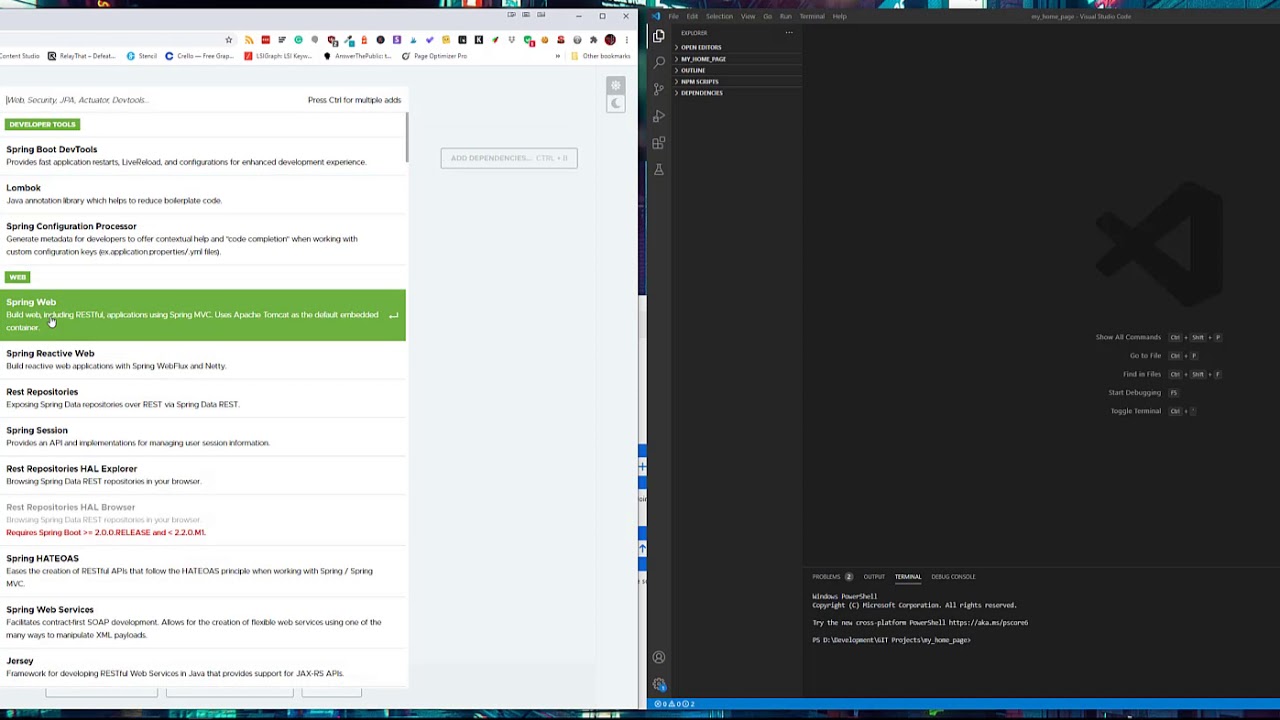Select the highlighted Spring Web dependency
Image resolution: width=1280 pixels, height=720 pixels.
(203, 315)
